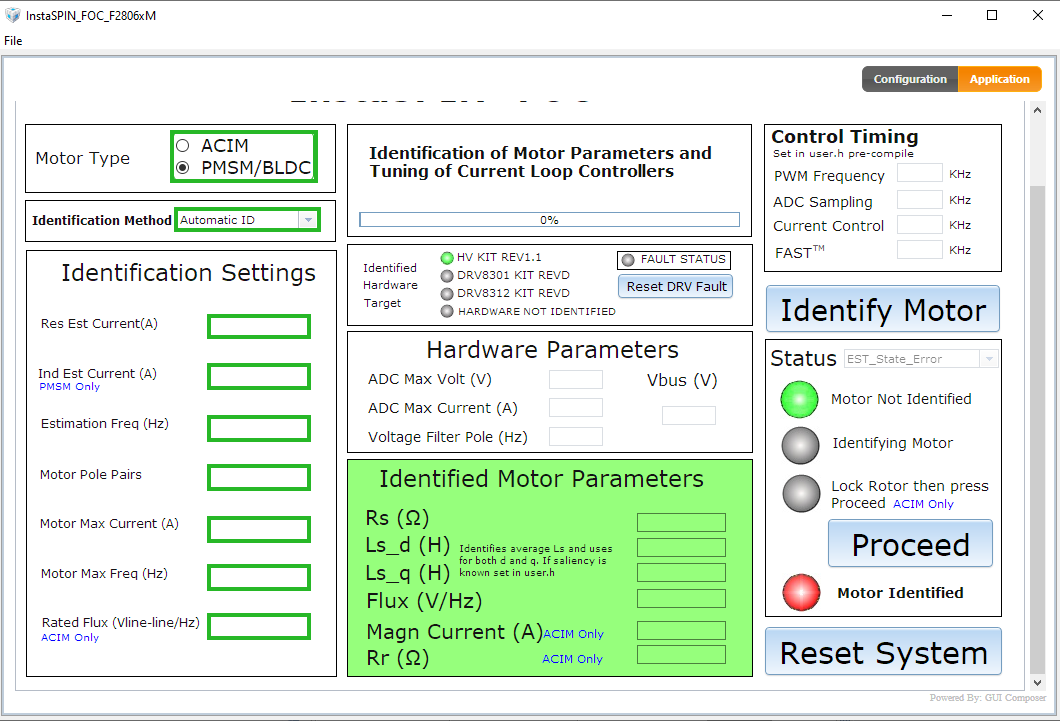Click the PWM Frequency KHz field
This screenshot has height=721, width=1060.
[919, 173]
